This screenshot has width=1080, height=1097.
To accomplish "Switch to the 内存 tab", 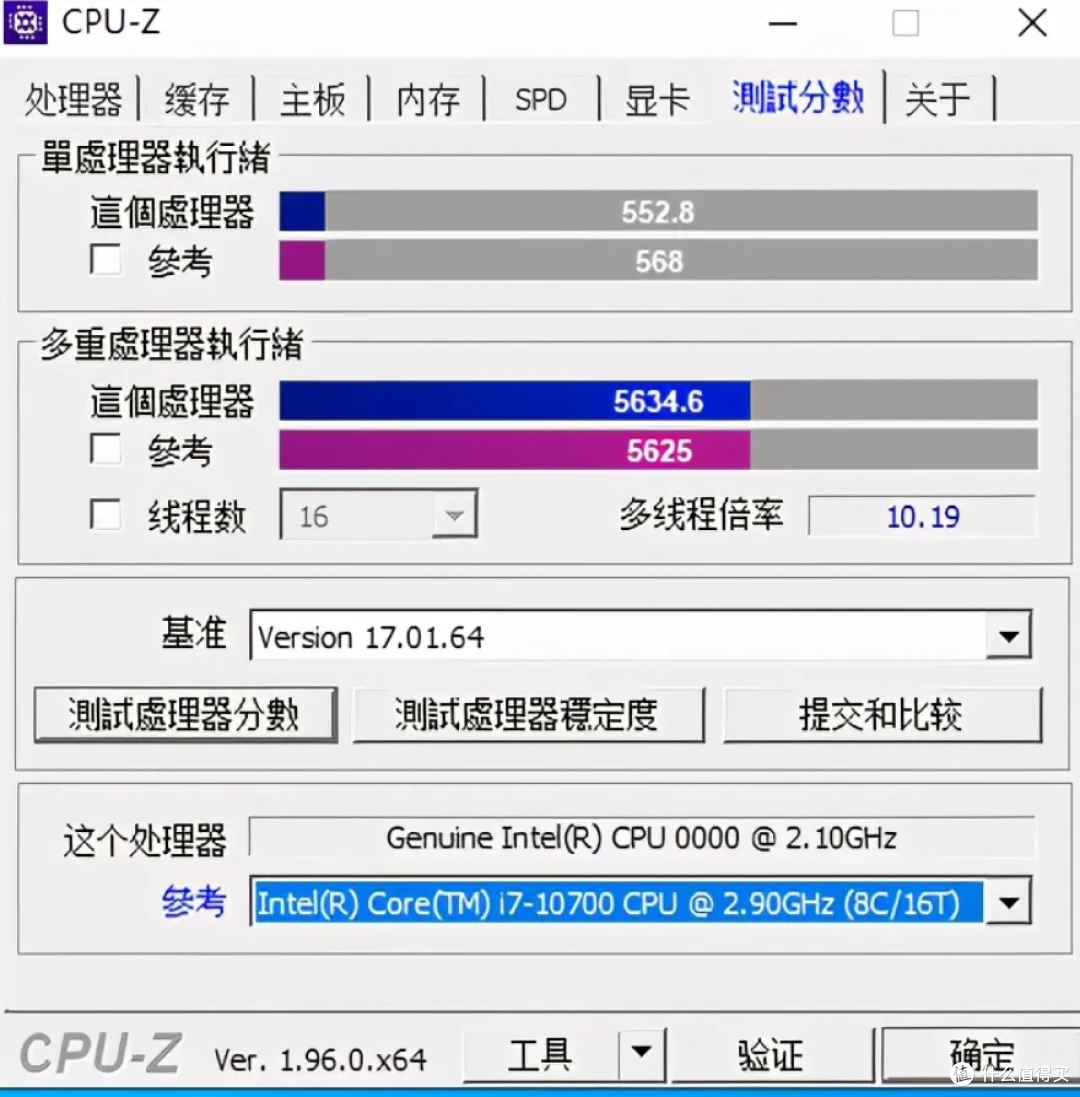I will [428, 99].
